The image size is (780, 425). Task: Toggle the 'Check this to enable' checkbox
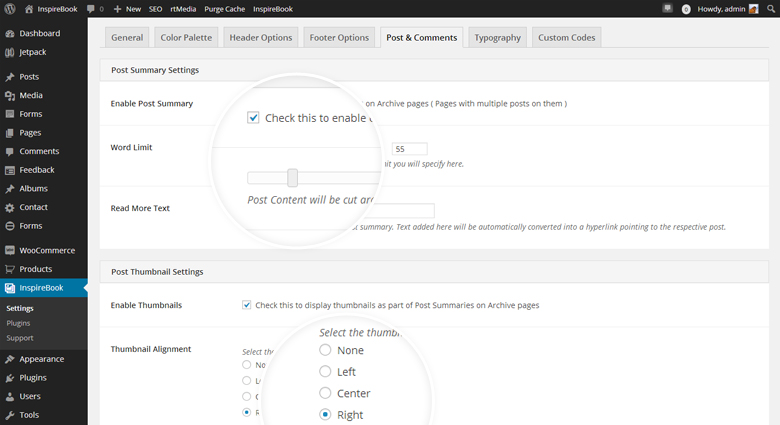coord(253,117)
